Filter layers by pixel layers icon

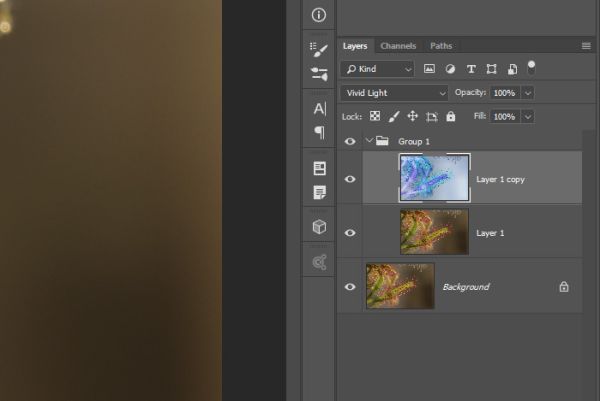[429, 69]
